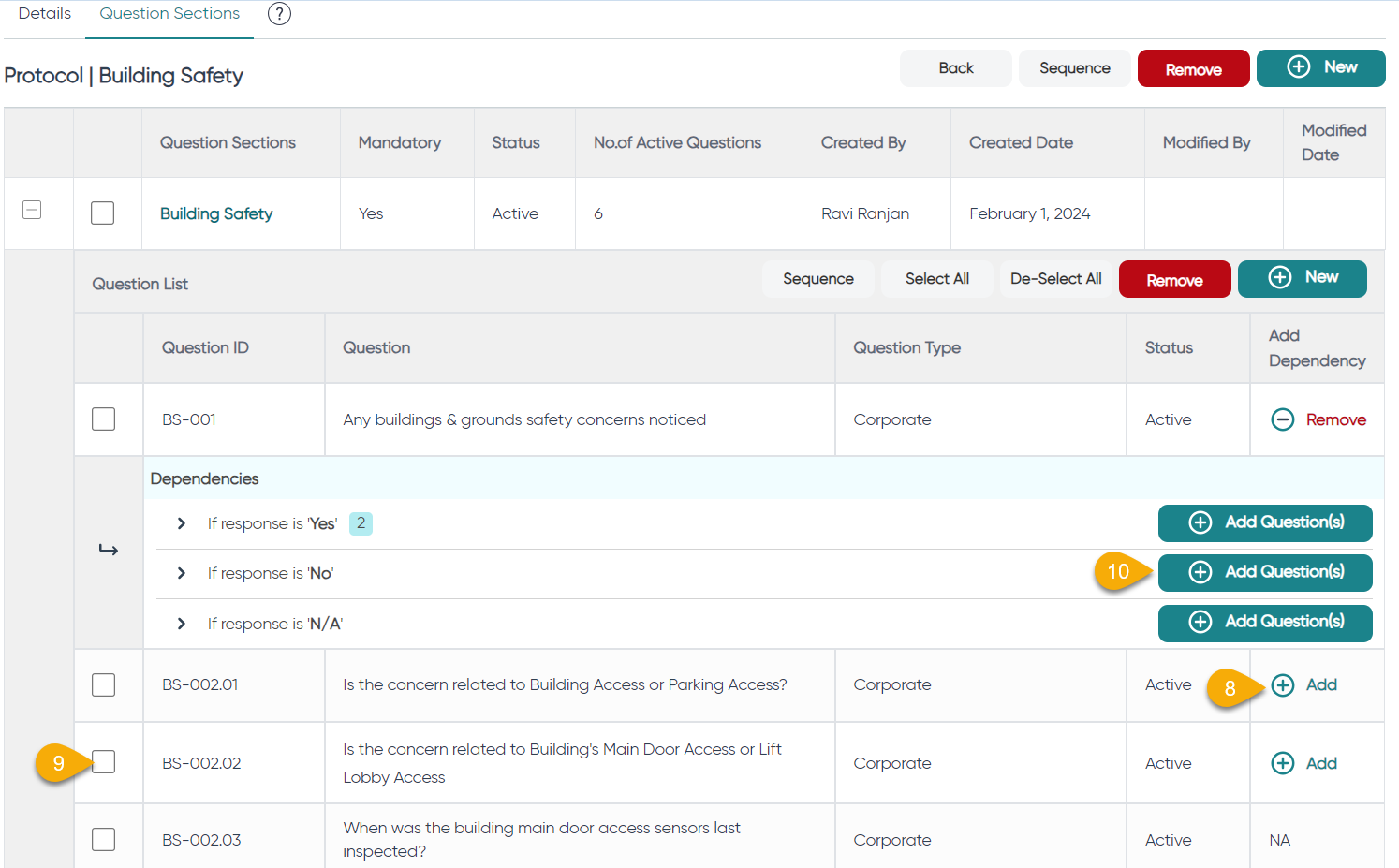This screenshot has width=1399, height=868.
Task: Expand the 'Yes' response dependency
Action: click(182, 523)
